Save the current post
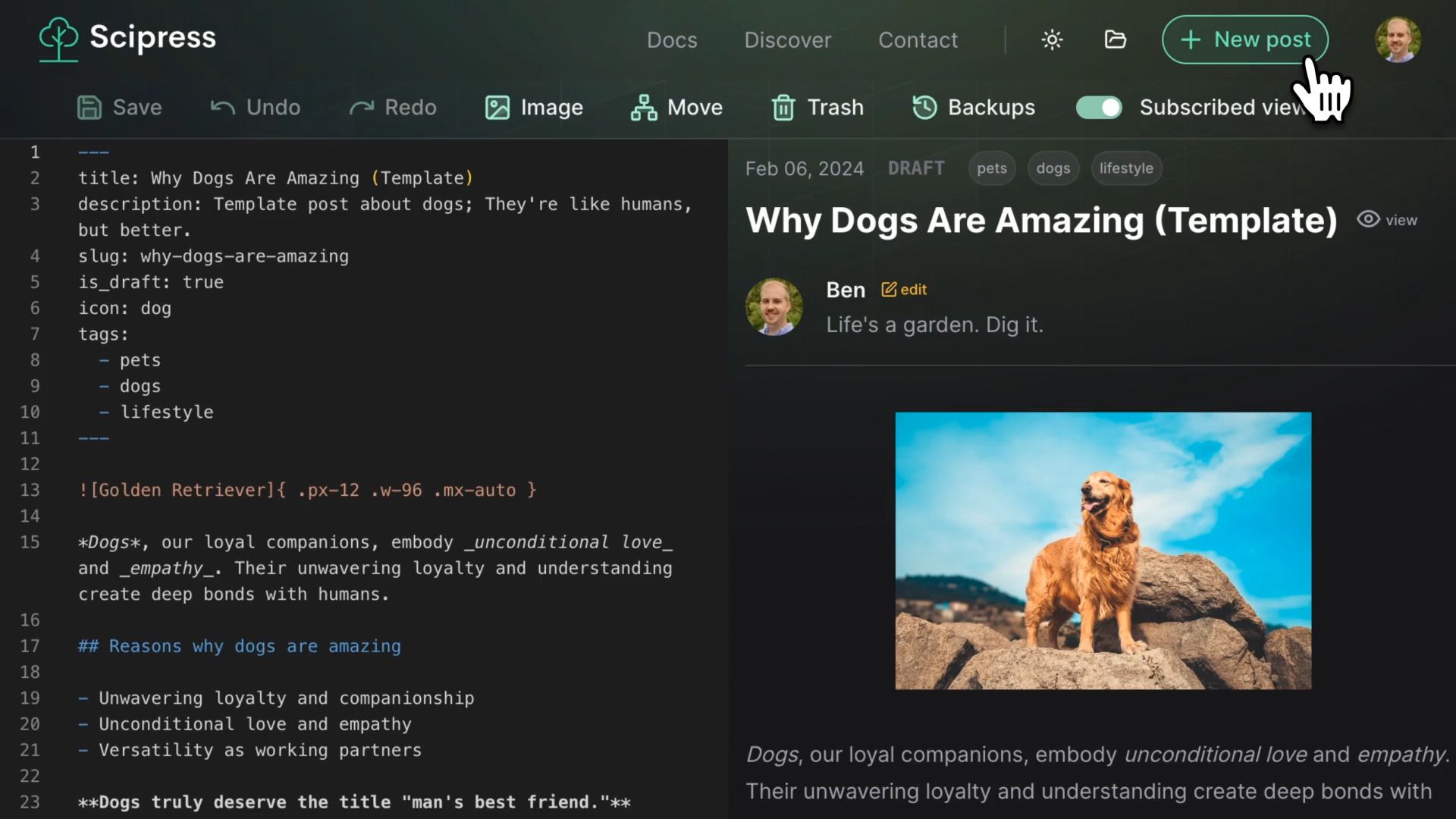 click(120, 107)
